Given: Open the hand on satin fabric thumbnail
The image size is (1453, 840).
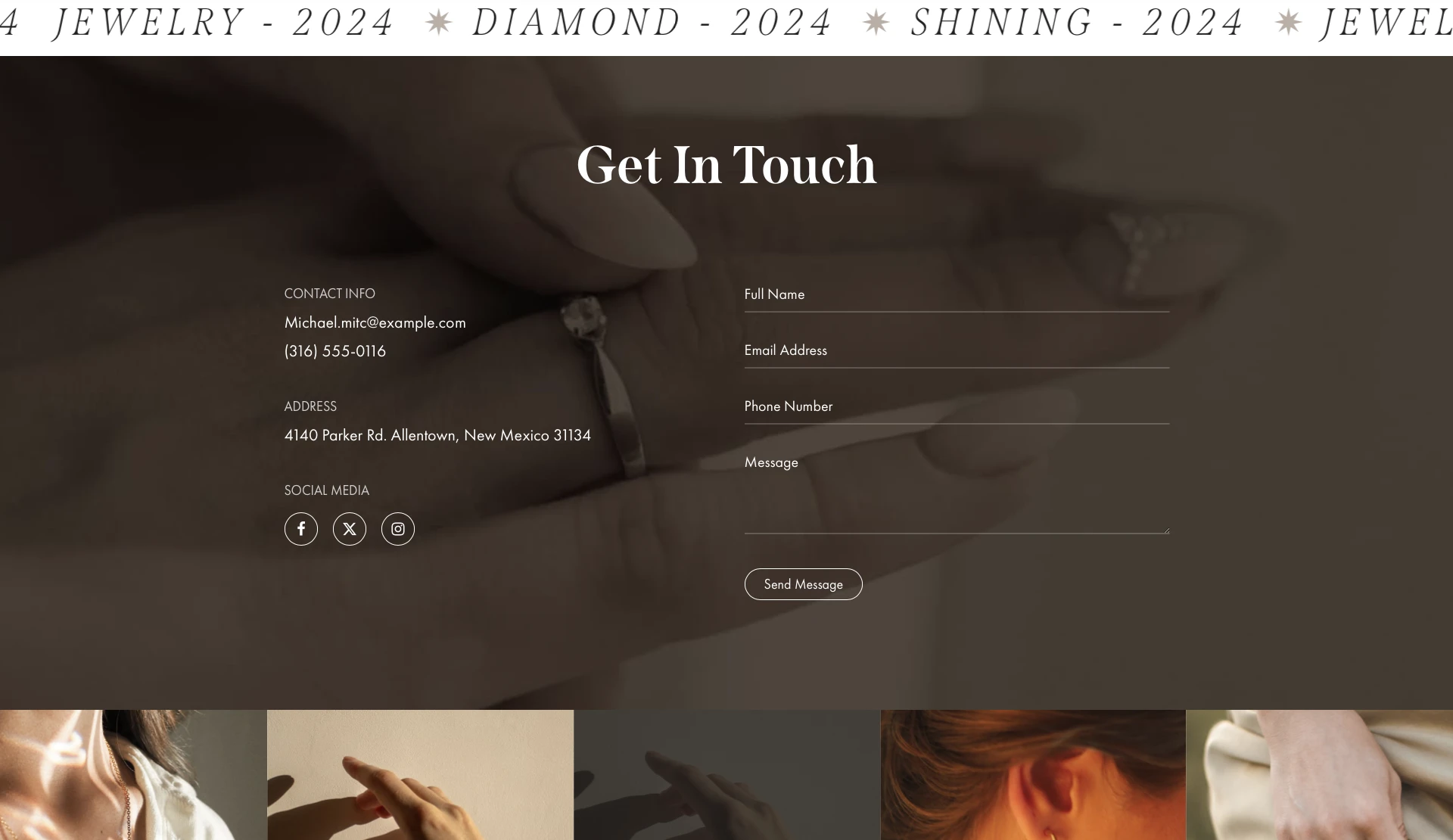Looking at the screenshot, I should point(1319,775).
